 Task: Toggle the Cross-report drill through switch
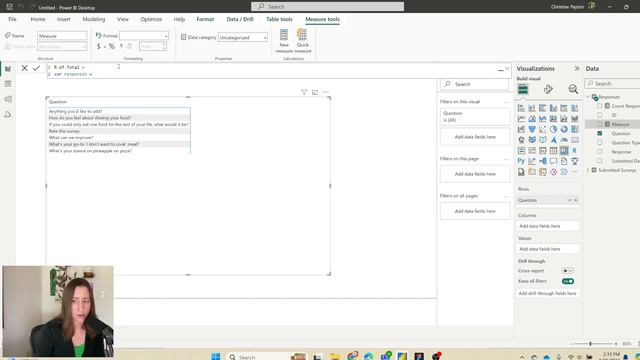click(568, 271)
